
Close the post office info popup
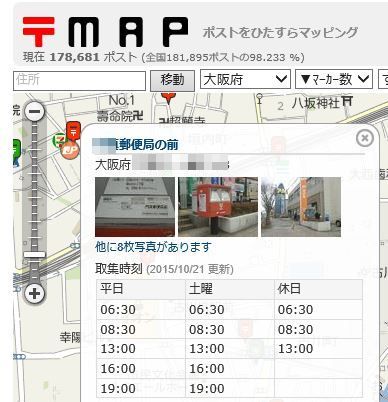tap(365, 138)
